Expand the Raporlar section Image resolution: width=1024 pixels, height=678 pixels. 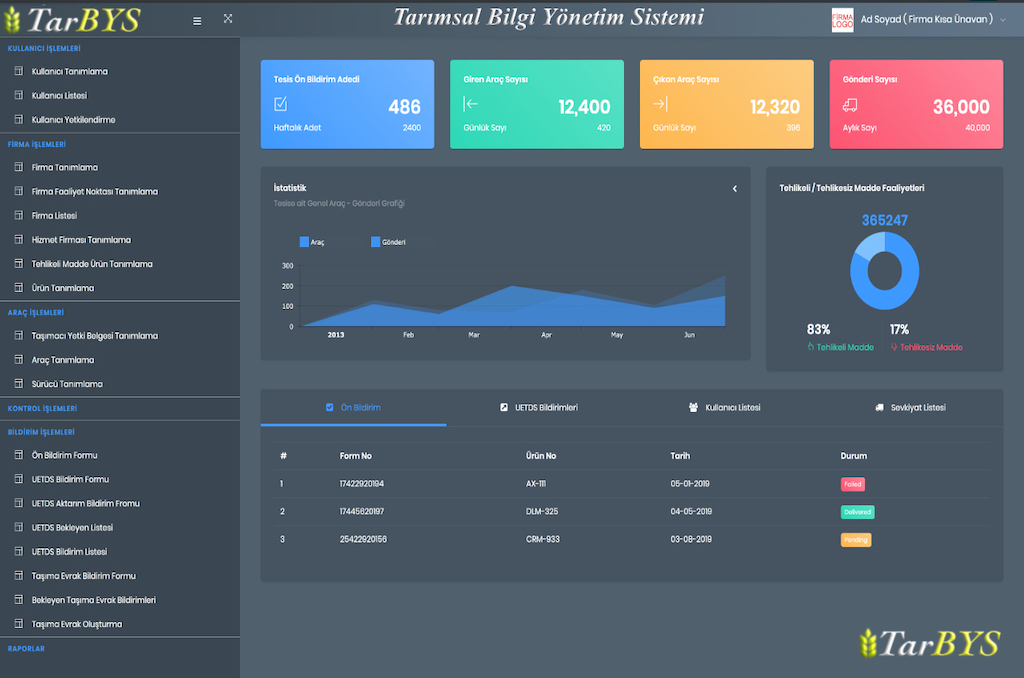26,649
